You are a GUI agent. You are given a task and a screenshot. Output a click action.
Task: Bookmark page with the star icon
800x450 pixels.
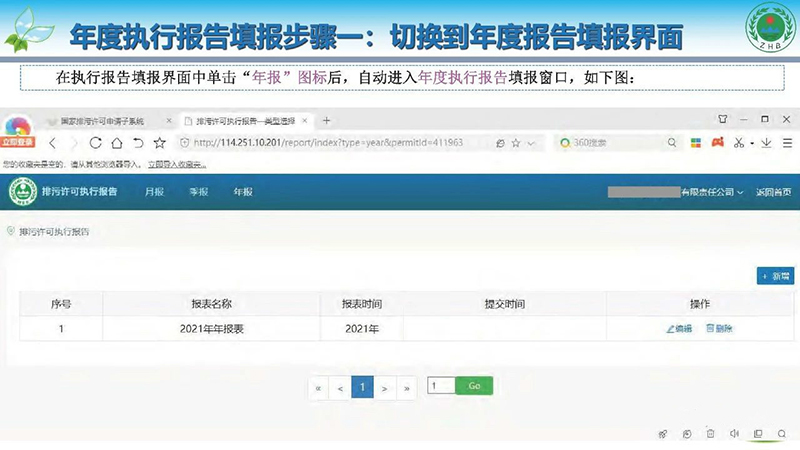click(x=159, y=143)
